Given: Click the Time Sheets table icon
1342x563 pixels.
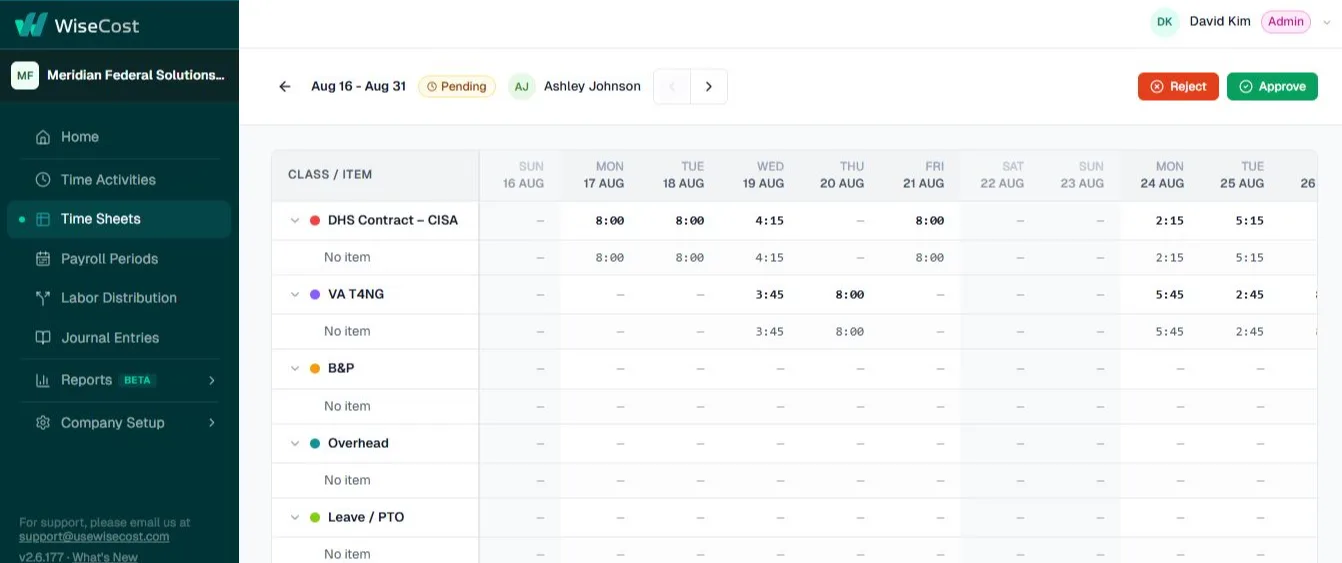Looking at the screenshot, I should click(43, 219).
